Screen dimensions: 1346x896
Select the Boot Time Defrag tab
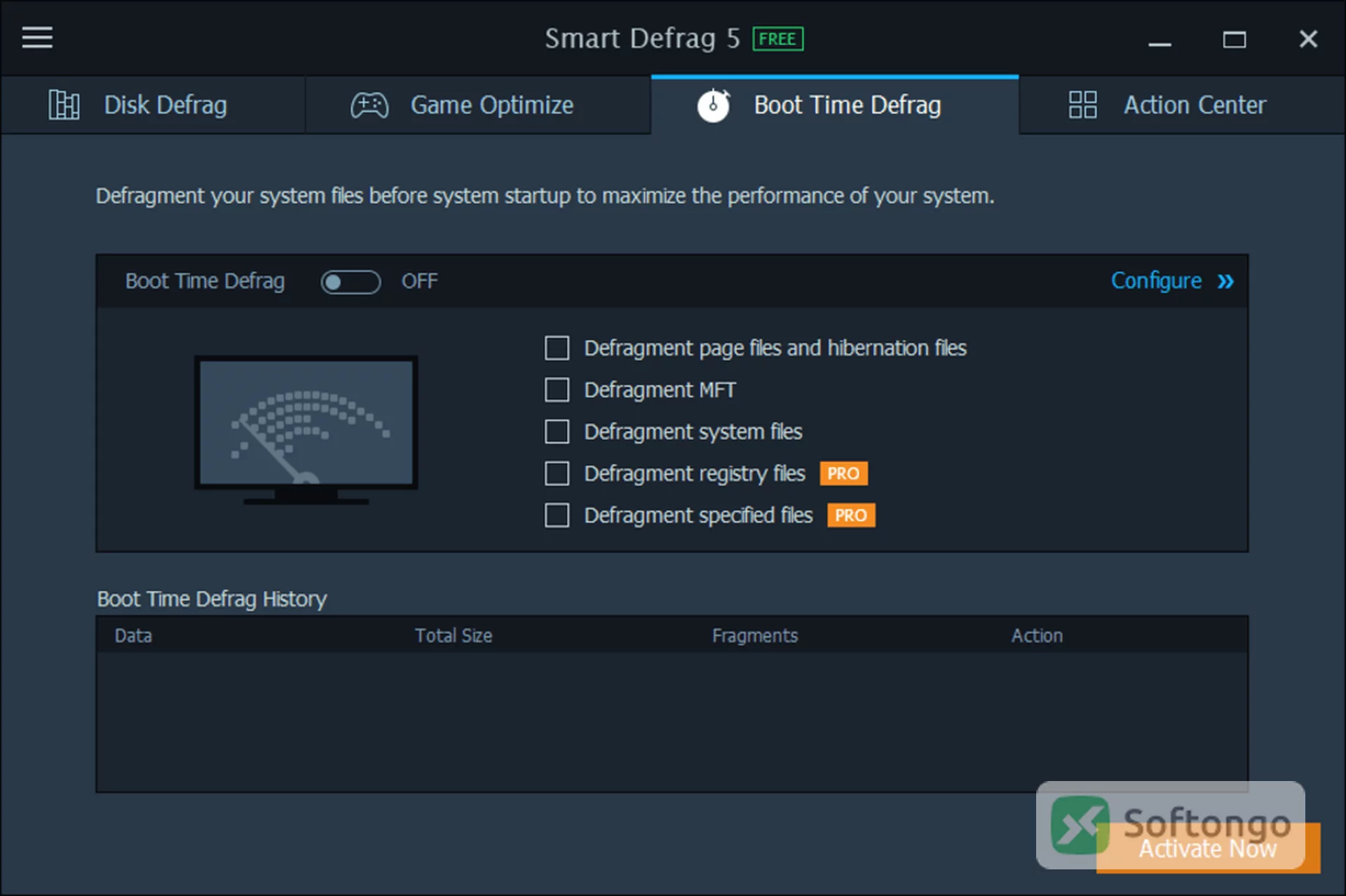835,105
